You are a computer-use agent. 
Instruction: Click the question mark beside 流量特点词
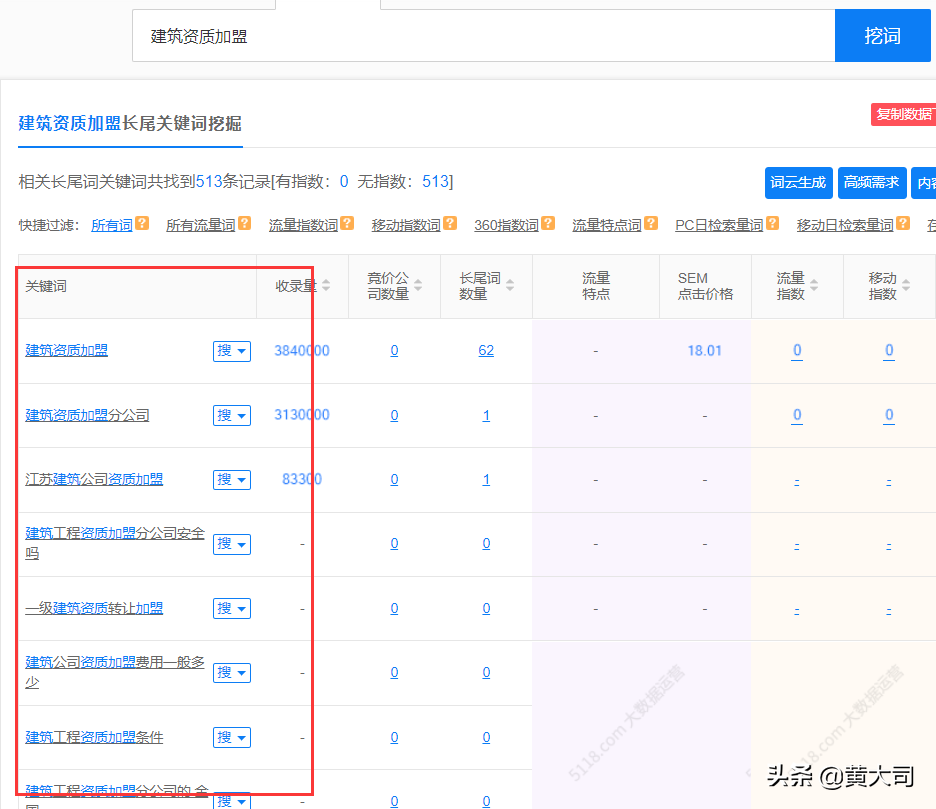coord(651,224)
